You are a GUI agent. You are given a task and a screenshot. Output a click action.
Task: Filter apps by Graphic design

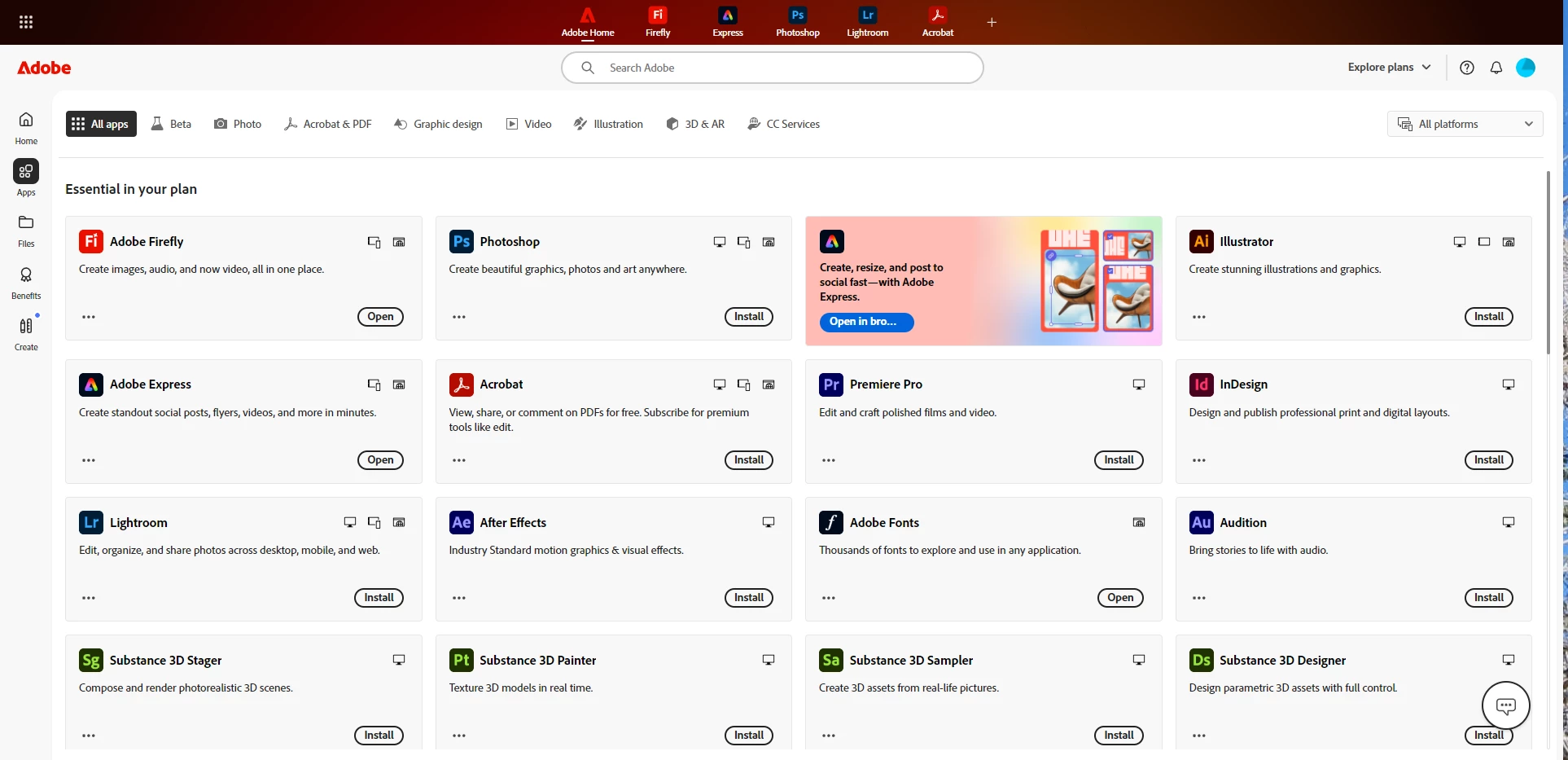(x=439, y=124)
